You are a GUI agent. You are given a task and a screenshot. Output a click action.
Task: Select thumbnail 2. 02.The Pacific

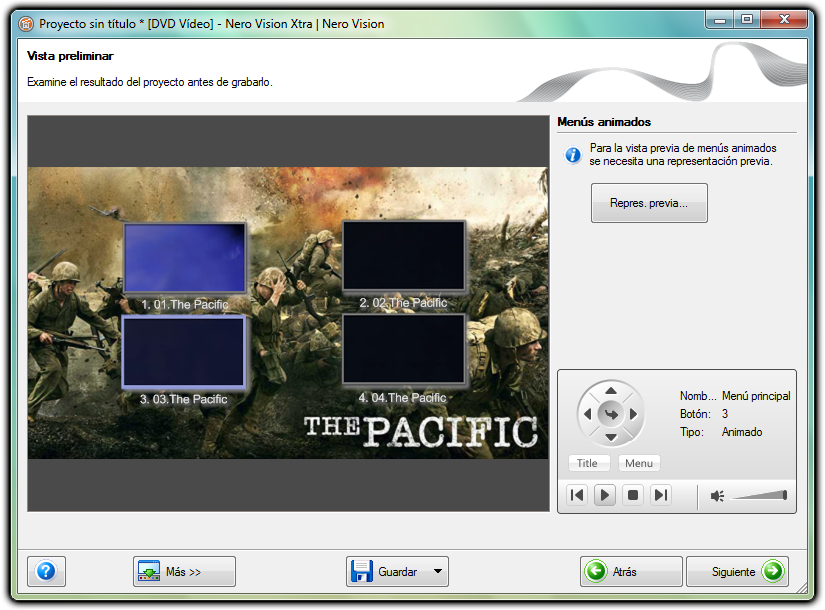(x=404, y=256)
